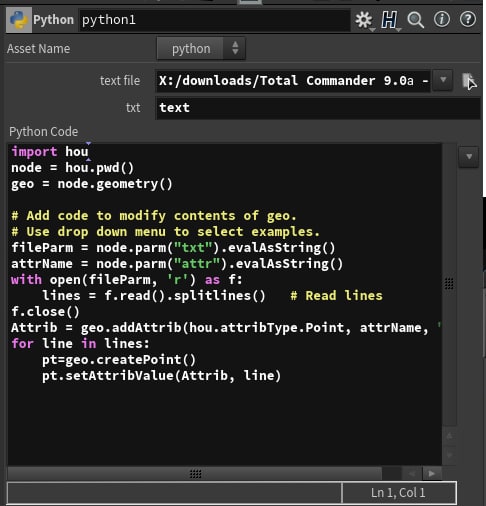
Task: Place cursor on the import hou line
Action: point(50,152)
